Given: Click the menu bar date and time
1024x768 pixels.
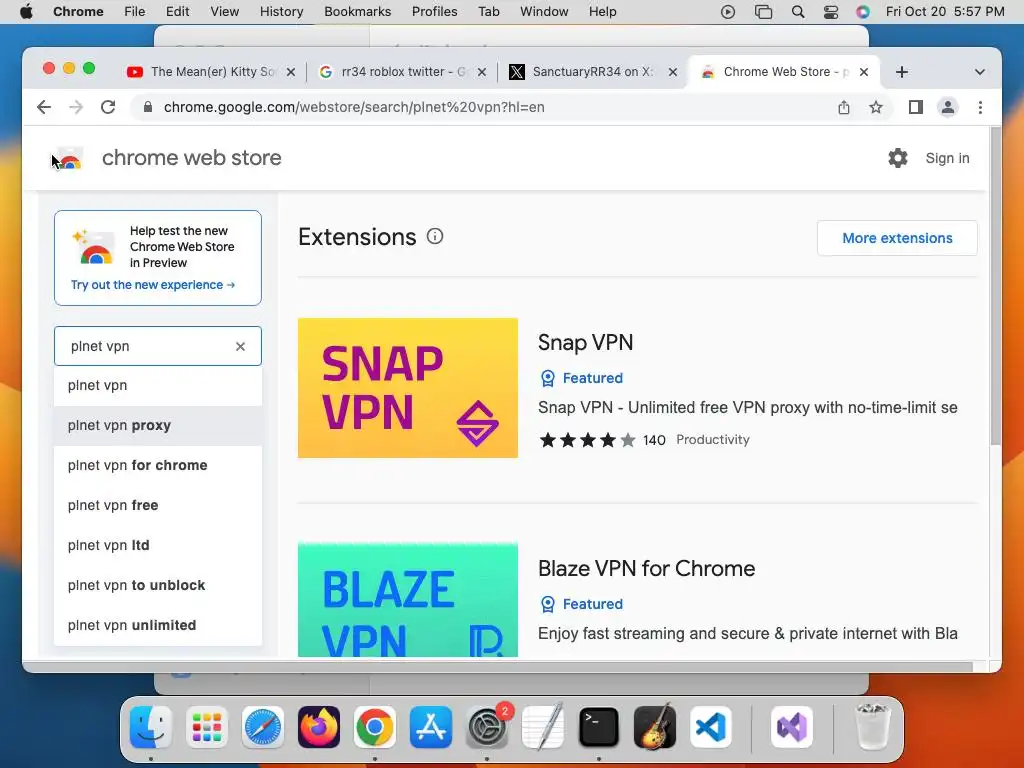Looking at the screenshot, I should [944, 12].
